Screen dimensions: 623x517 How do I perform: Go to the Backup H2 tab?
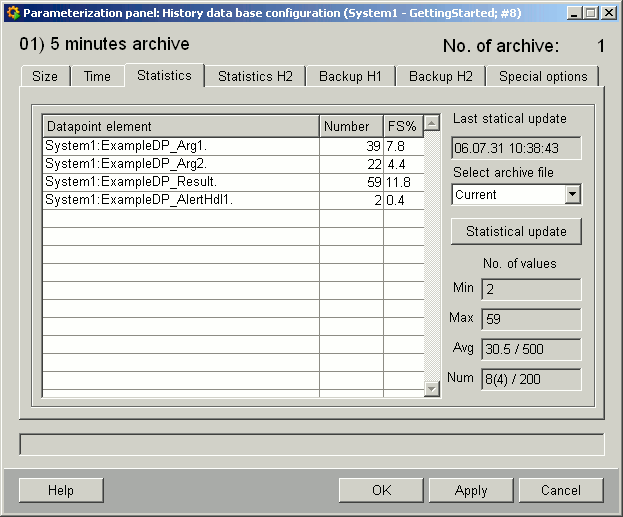coord(440,76)
